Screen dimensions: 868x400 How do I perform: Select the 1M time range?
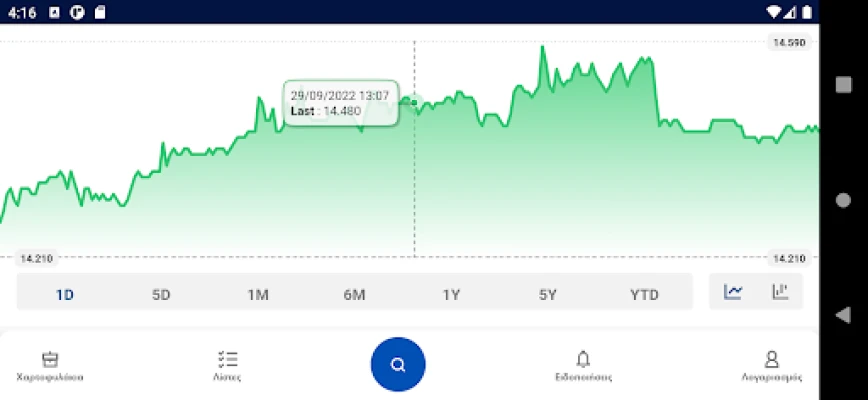pyautogui.click(x=258, y=294)
